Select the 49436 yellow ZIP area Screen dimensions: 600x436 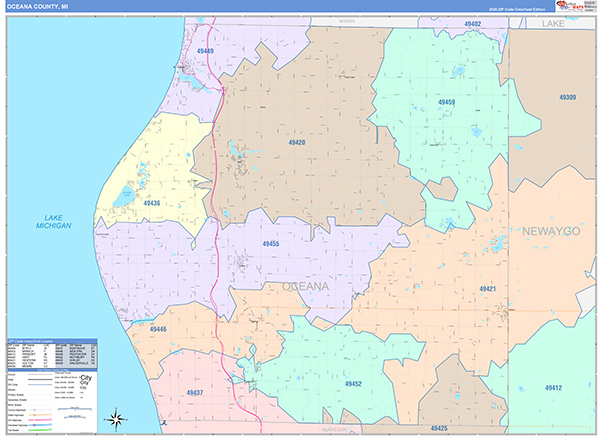coord(150,203)
